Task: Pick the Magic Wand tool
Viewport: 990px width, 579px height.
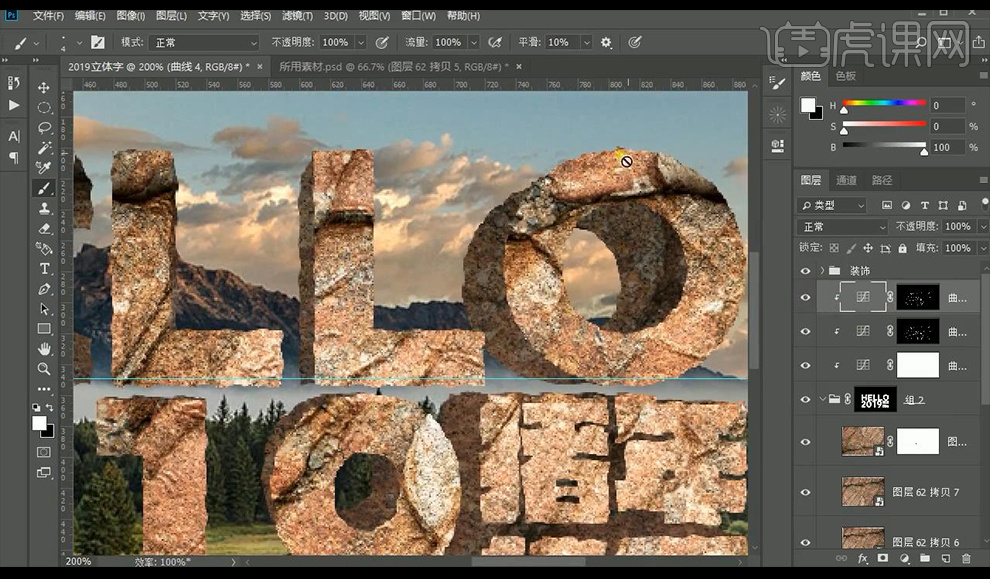Action: 44,148
